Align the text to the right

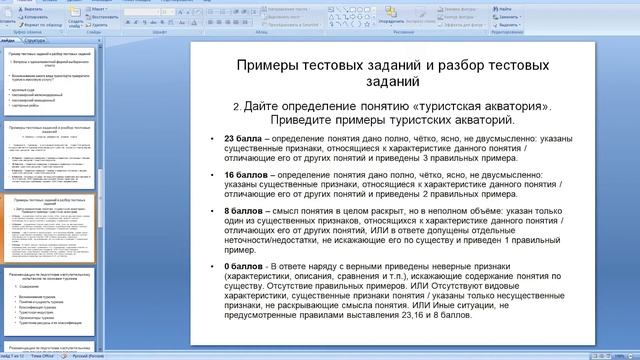click(x=228, y=22)
